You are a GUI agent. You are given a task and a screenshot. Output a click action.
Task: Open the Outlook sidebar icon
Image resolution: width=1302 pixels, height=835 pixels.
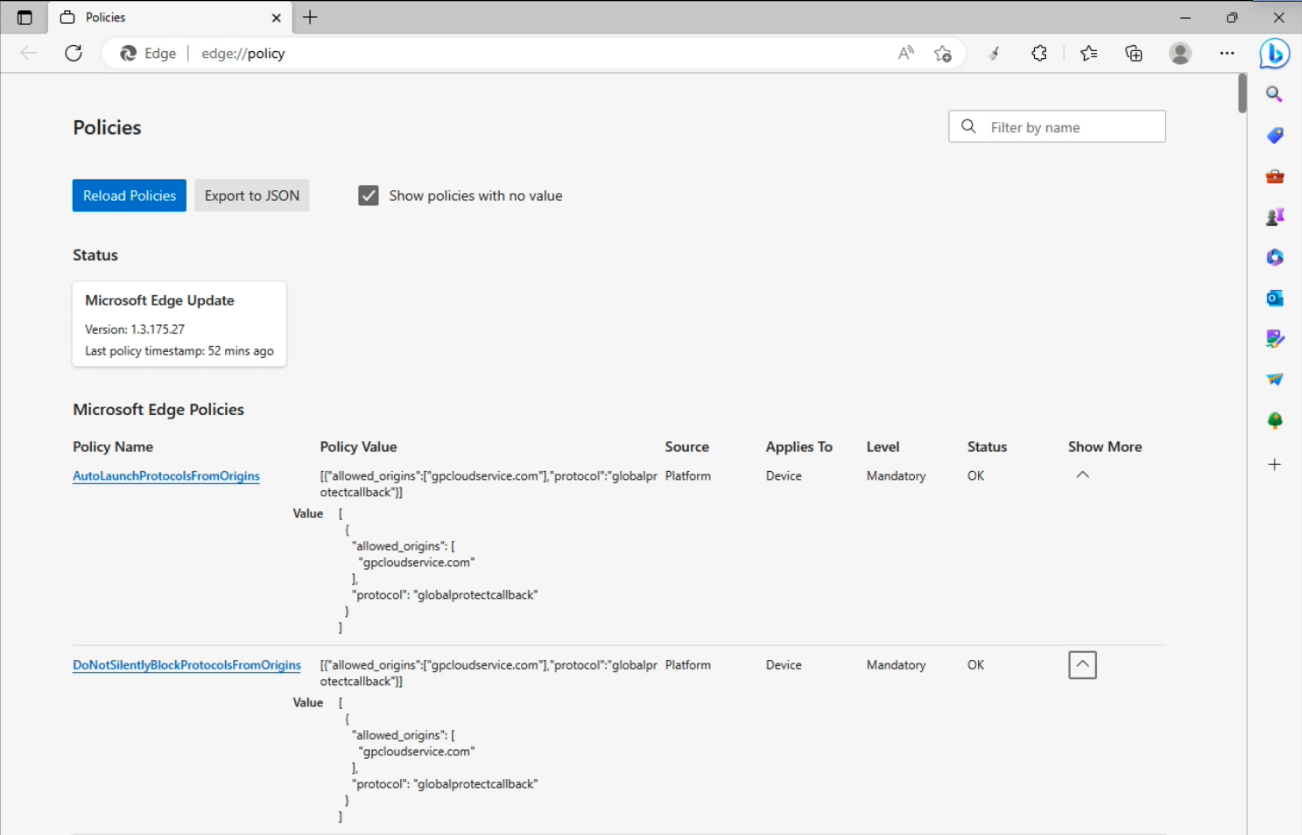coord(1274,298)
